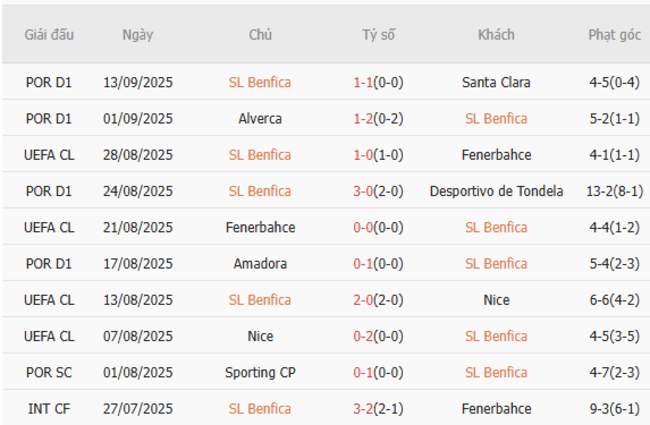
Task: Click Alverca home team name
Action: (260, 119)
